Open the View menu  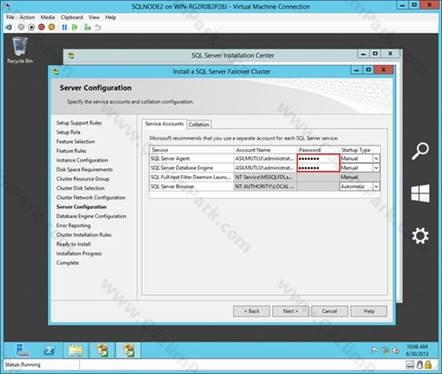click(x=94, y=17)
